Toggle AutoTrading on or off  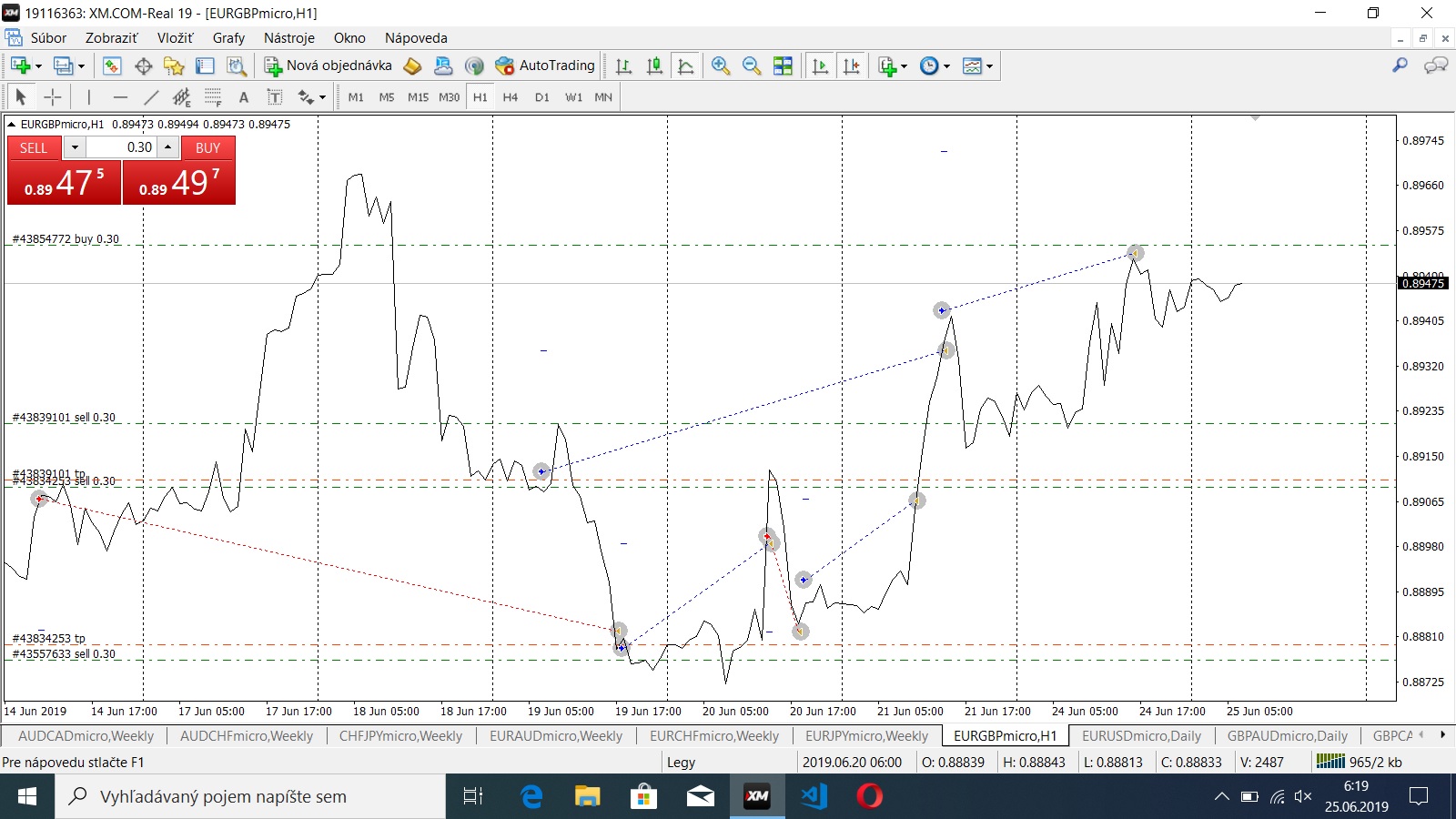[545, 66]
